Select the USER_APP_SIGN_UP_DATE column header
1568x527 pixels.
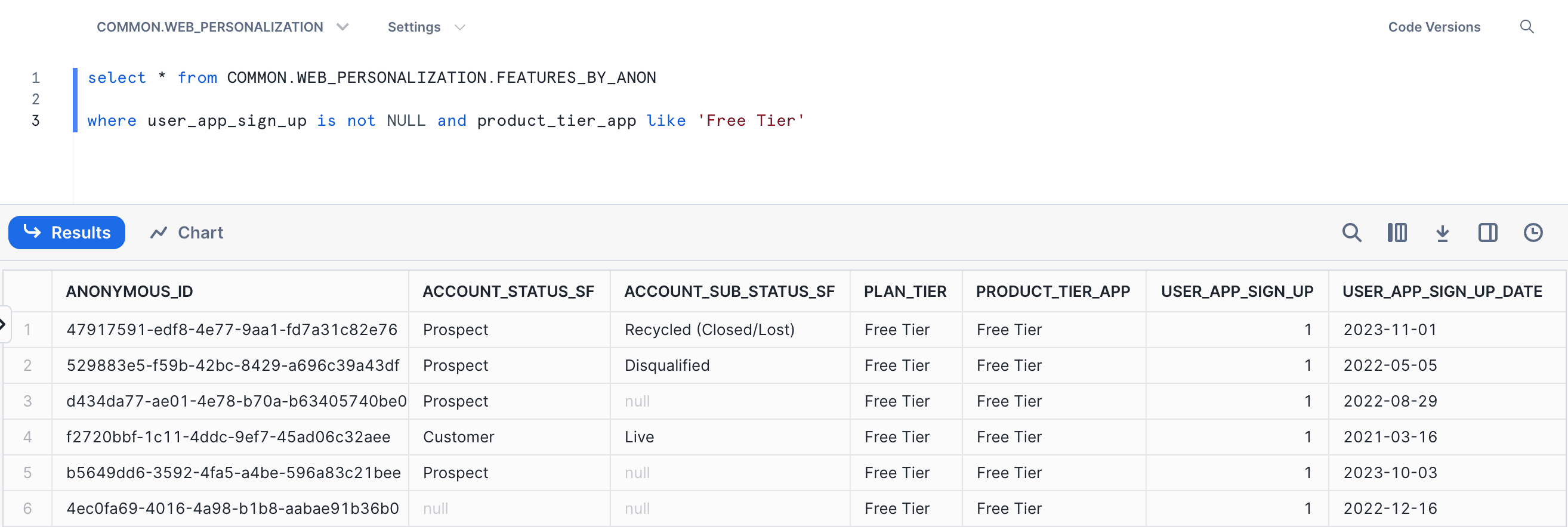coord(1442,292)
